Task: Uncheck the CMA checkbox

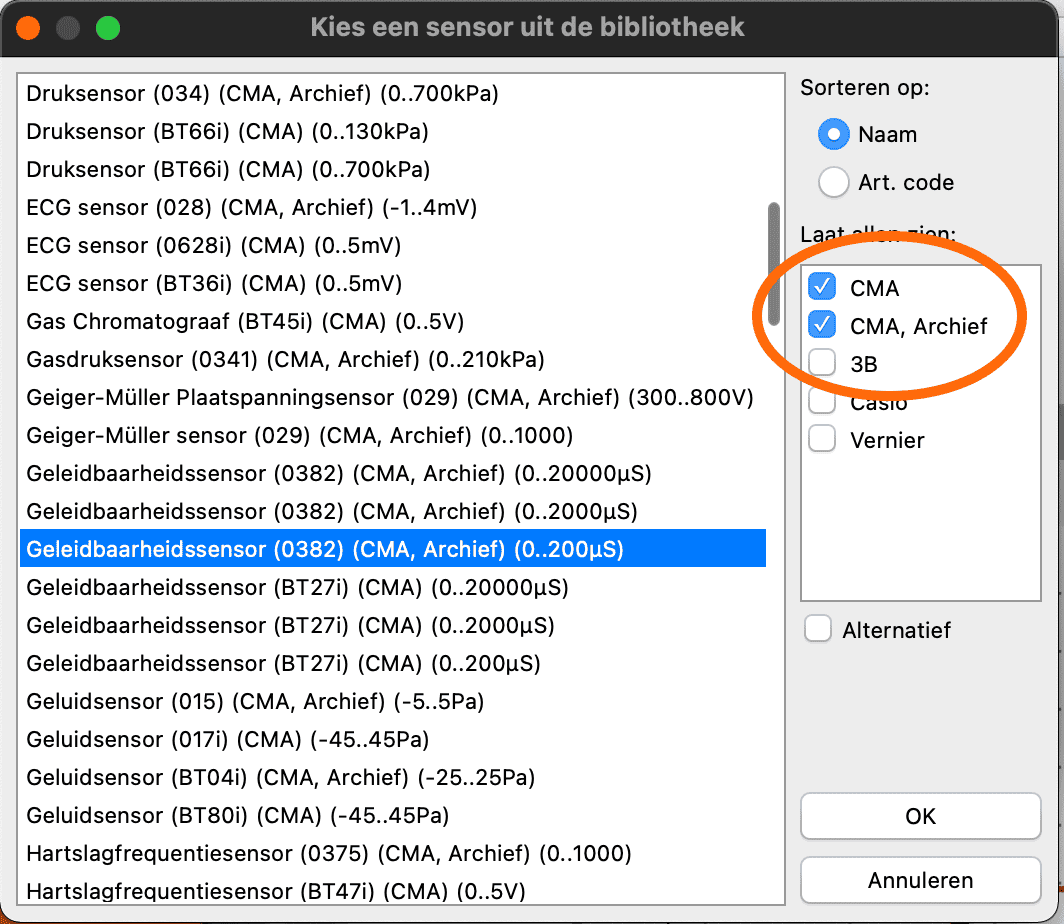Action: (822, 288)
